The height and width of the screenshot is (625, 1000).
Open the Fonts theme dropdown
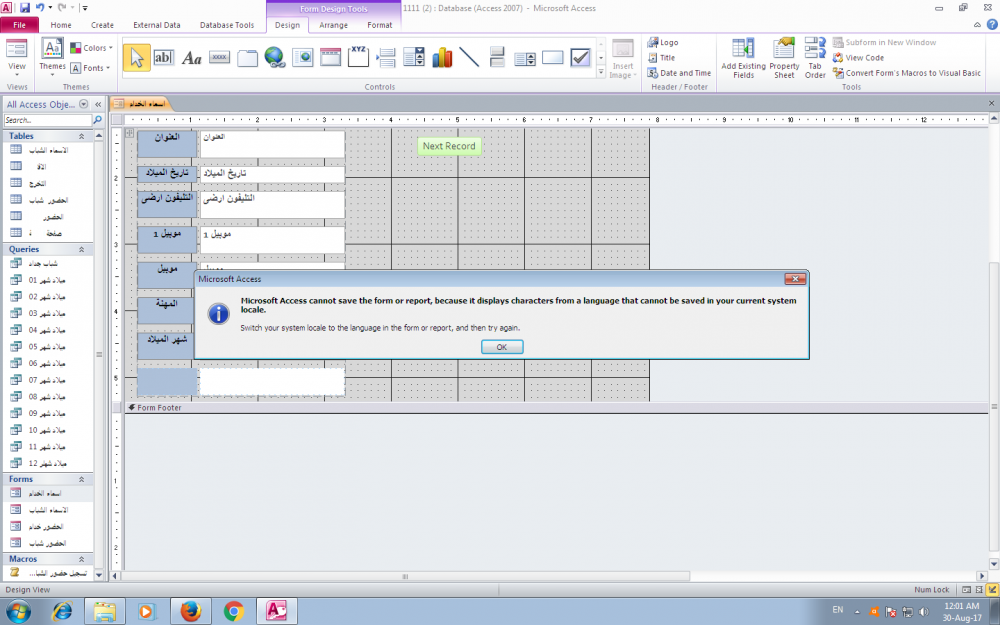click(90, 68)
